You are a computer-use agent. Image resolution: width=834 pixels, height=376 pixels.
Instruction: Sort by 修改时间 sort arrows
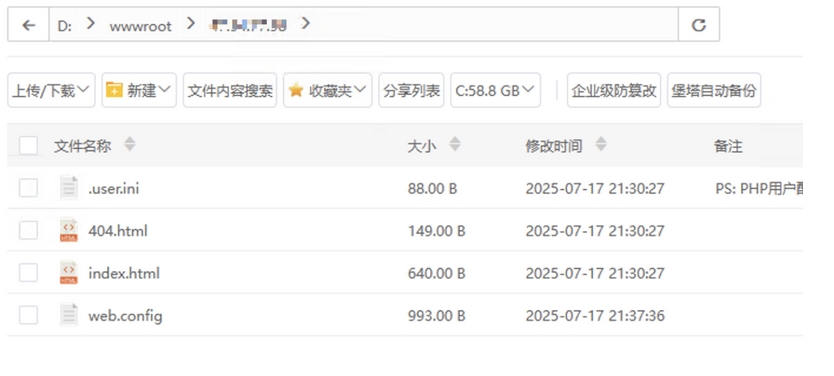pyautogui.click(x=601, y=144)
